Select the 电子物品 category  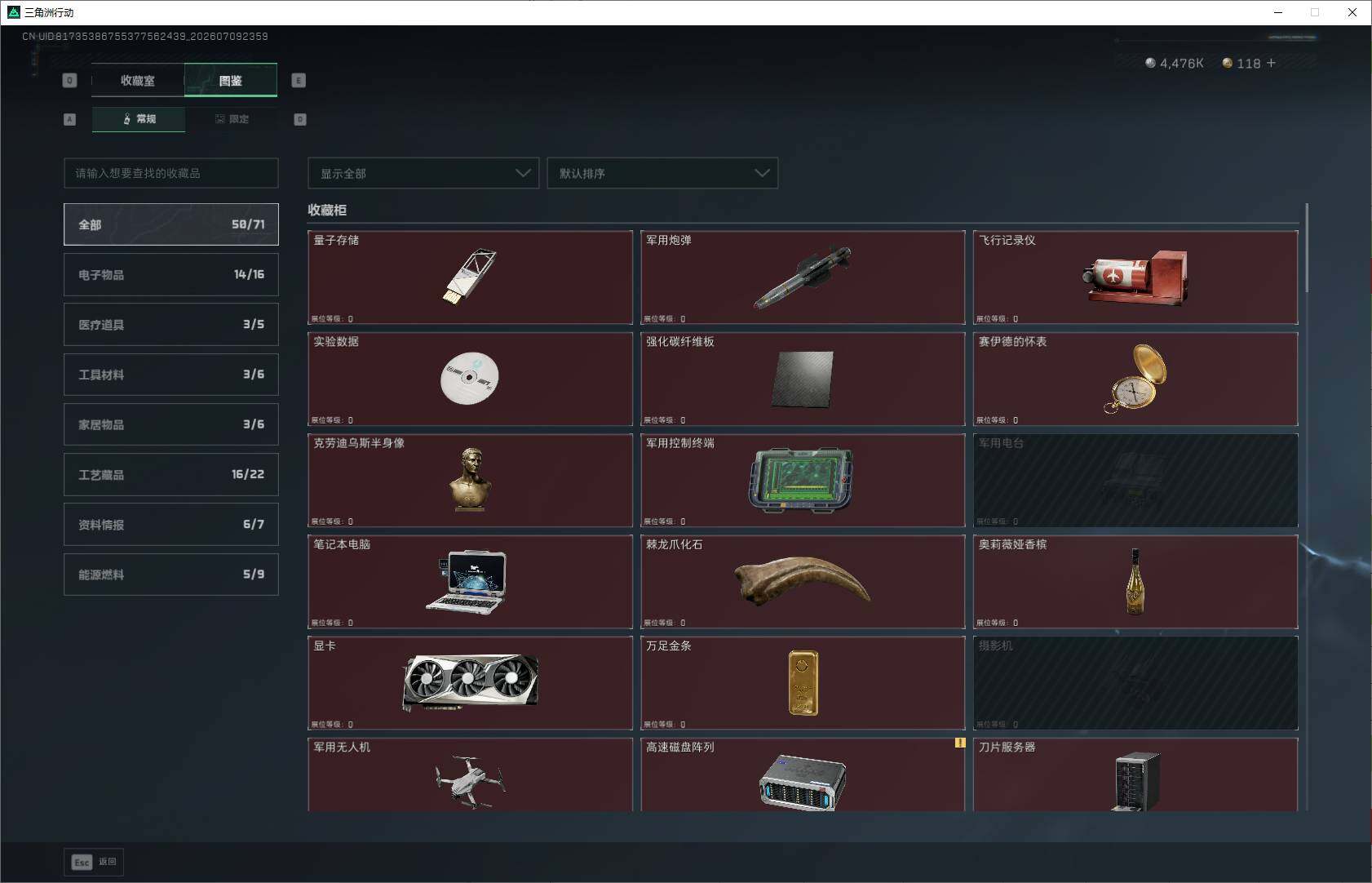pos(171,274)
